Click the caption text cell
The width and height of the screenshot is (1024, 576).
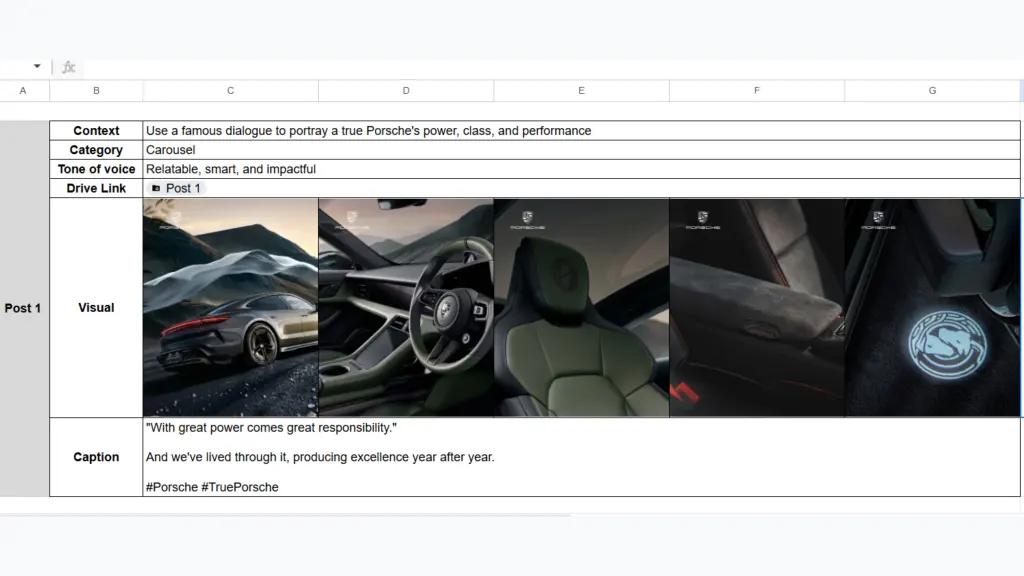tap(581, 457)
